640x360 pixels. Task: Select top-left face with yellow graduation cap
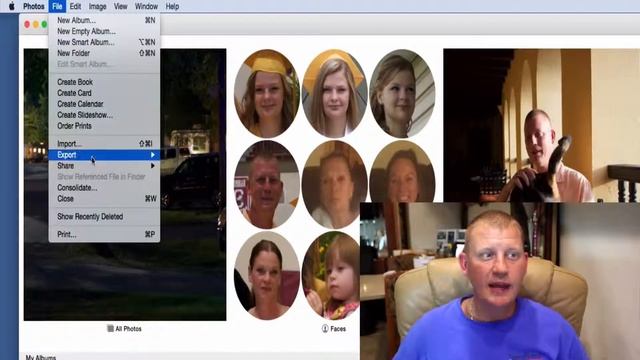[267, 93]
